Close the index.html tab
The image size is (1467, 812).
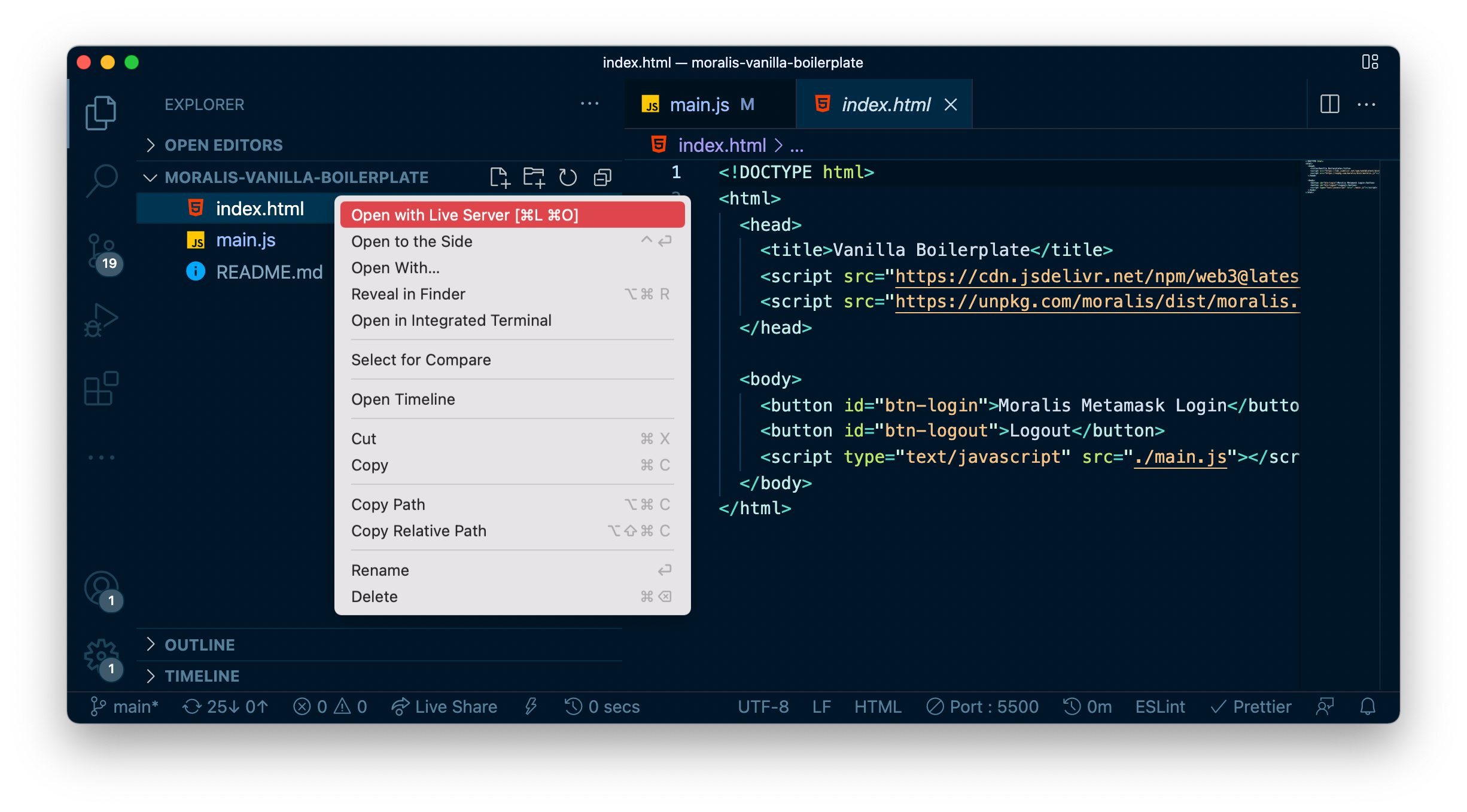pos(951,105)
